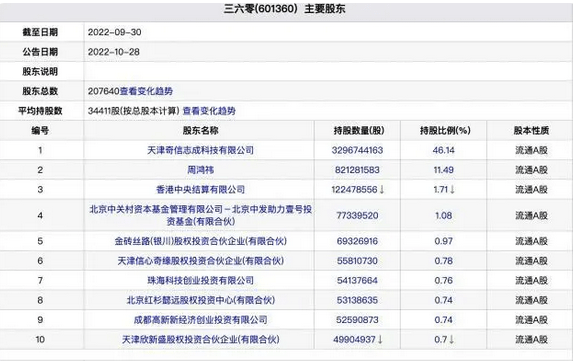Select share count 53138635
Screen dimensions: 573x361
357,300
